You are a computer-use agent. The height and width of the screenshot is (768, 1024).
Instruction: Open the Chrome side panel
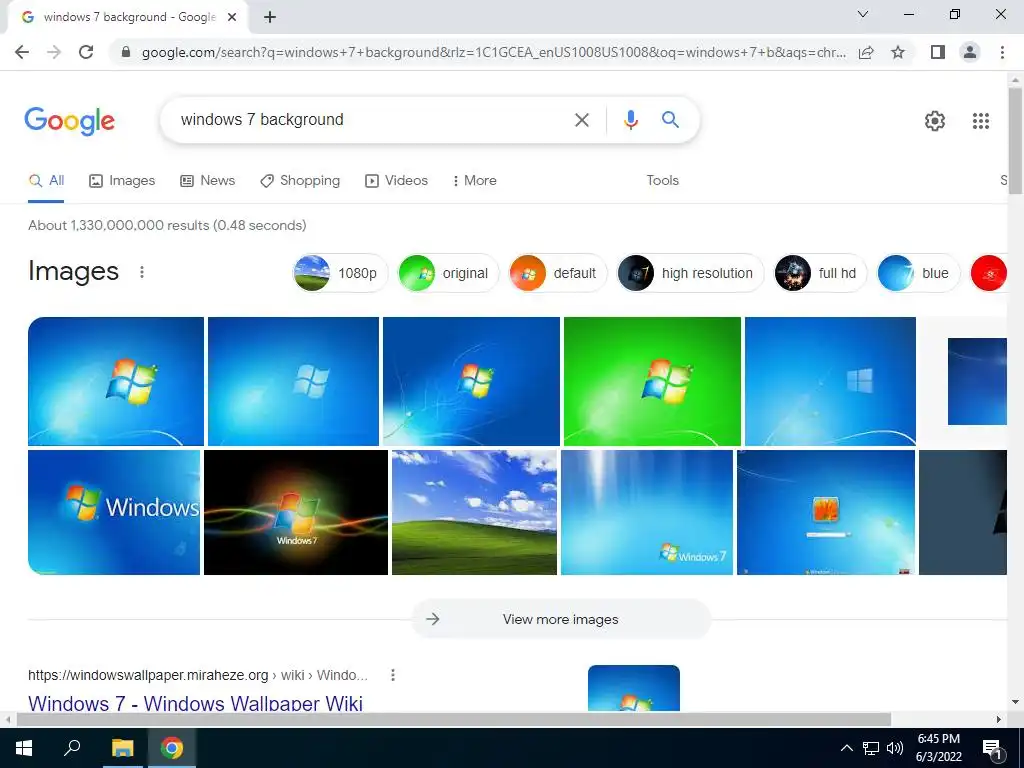(938, 52)
